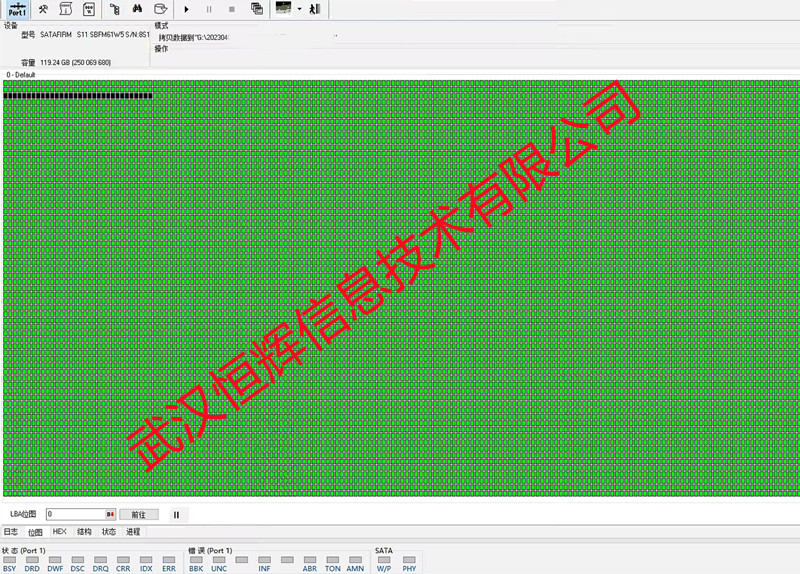Click the model text SATAFIRM S11
The height and width of the screenshot is (574, 800).
point(64,35)
